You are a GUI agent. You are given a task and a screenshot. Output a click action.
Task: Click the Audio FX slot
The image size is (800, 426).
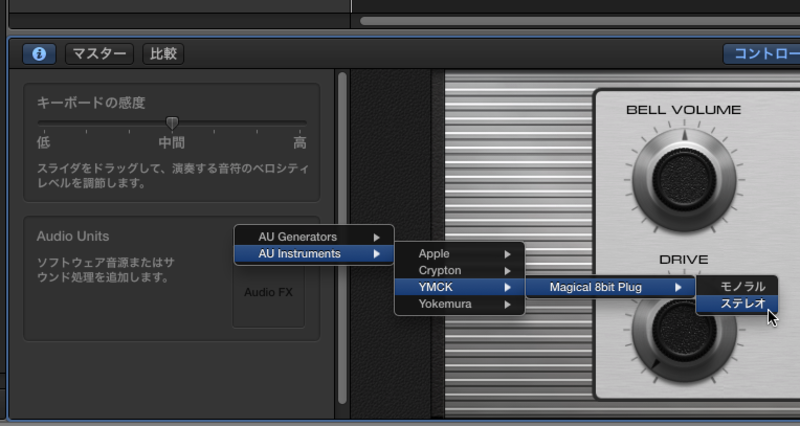(x=268, y=292)
